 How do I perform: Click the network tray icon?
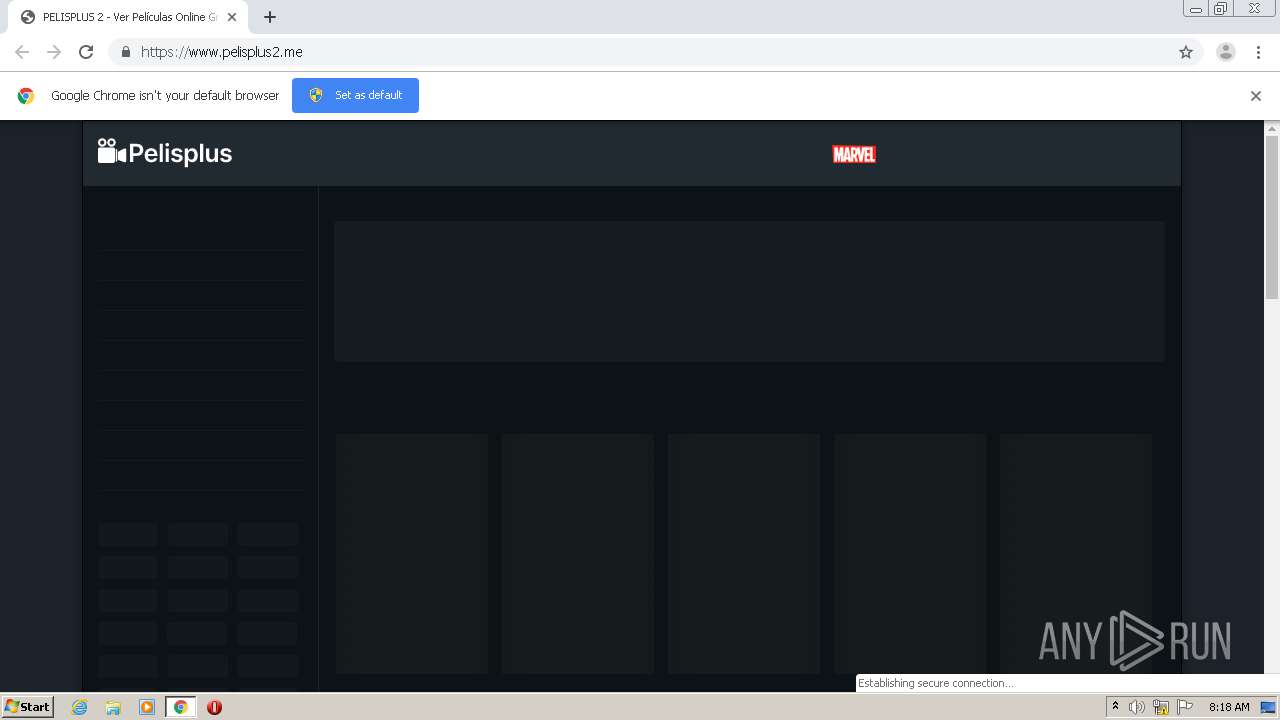tap(1161, 707)
